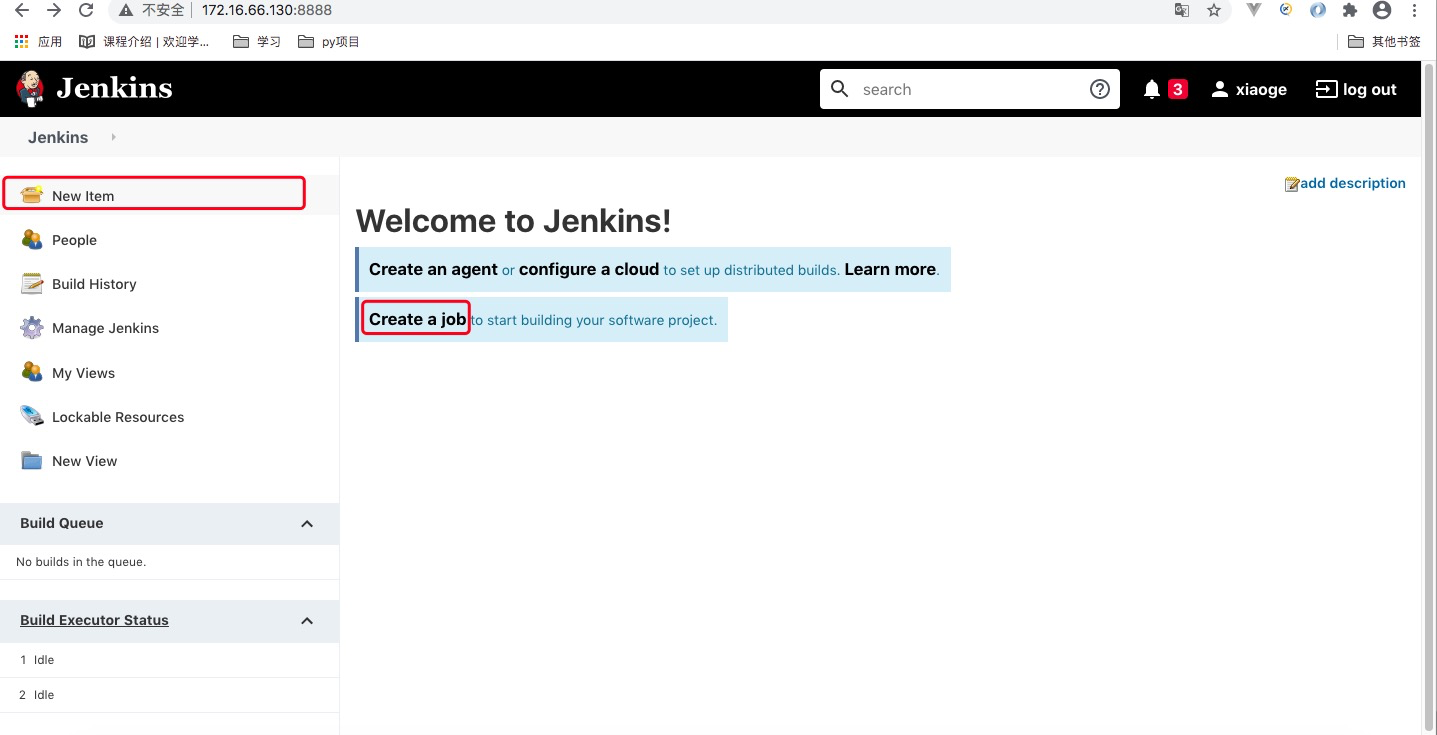Open New View in the sidebar
Screen dimensions: 1437x735
tap(84, 461)
